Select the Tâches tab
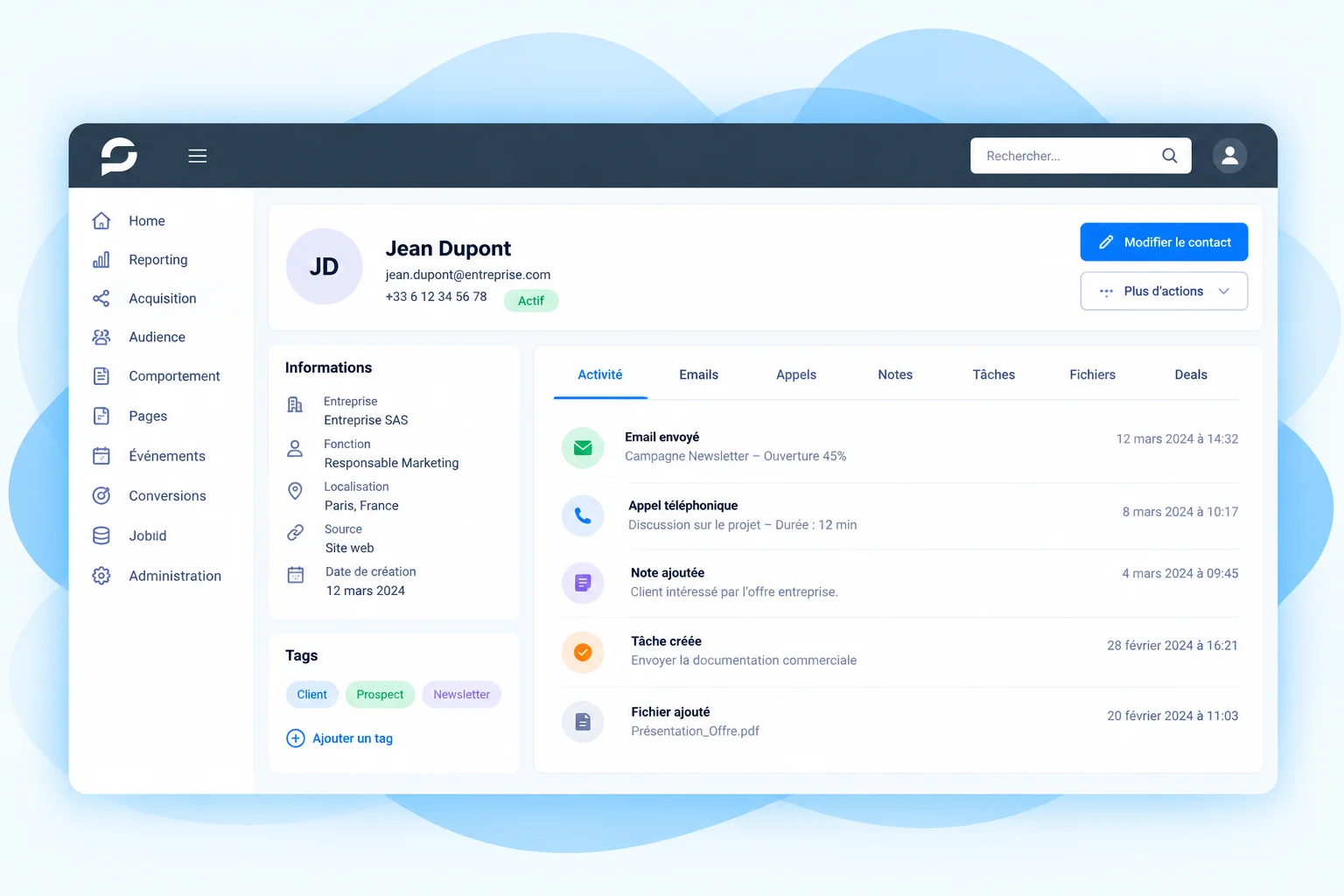1344x896 pixels. pyautogui.click(x=994, y=374)
